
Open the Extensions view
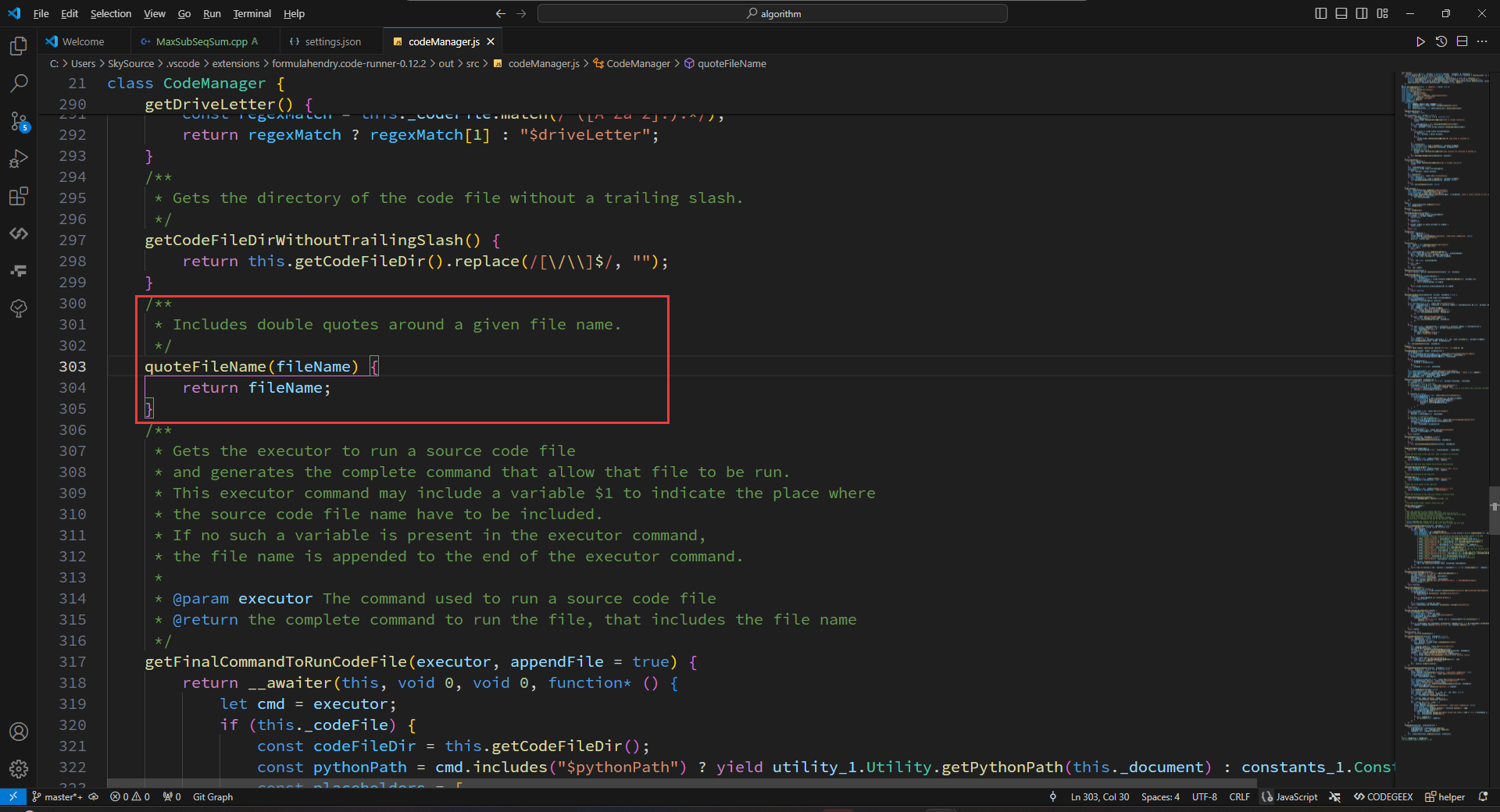click(x=19, y=196)
